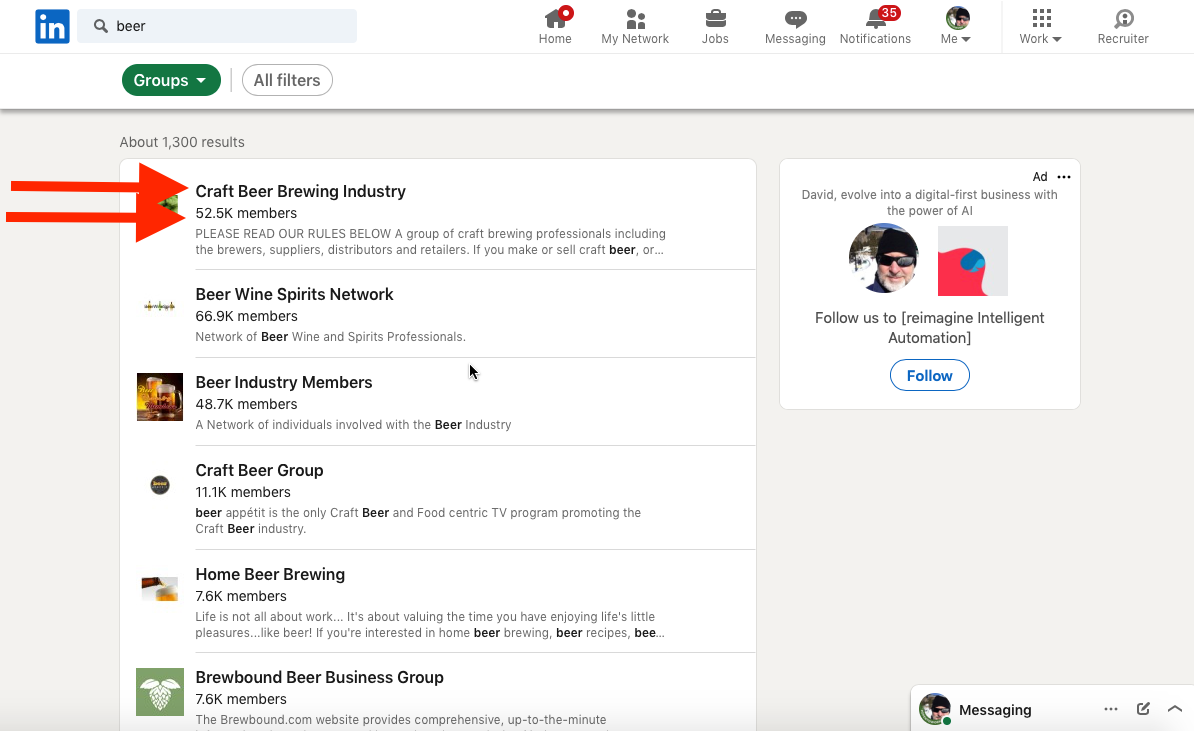1194x731 pixels.
Task: Click Craft Beer Group round logo
Action: [160, 485]
